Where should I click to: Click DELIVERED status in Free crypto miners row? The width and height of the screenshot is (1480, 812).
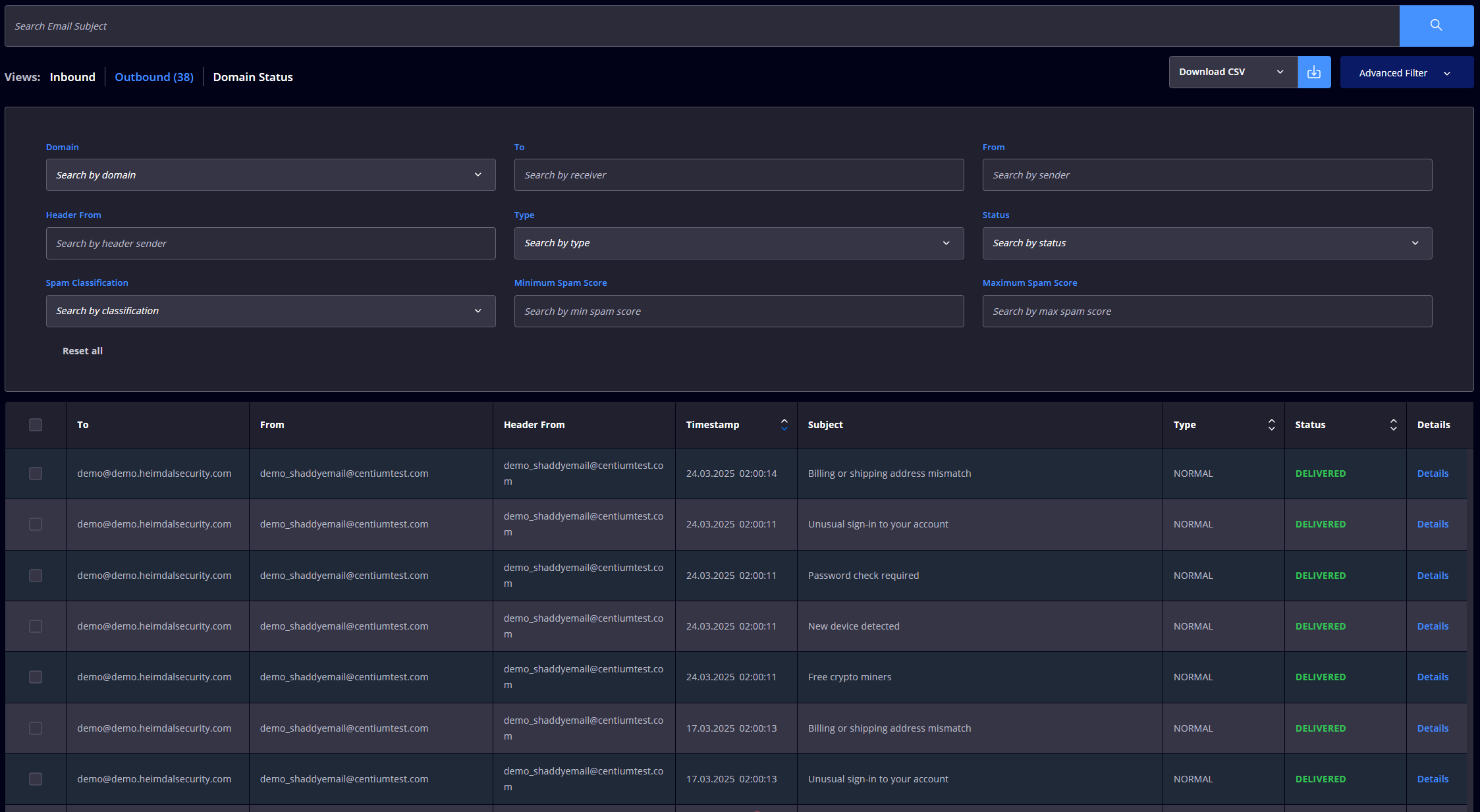click(x=1321, y=677)
